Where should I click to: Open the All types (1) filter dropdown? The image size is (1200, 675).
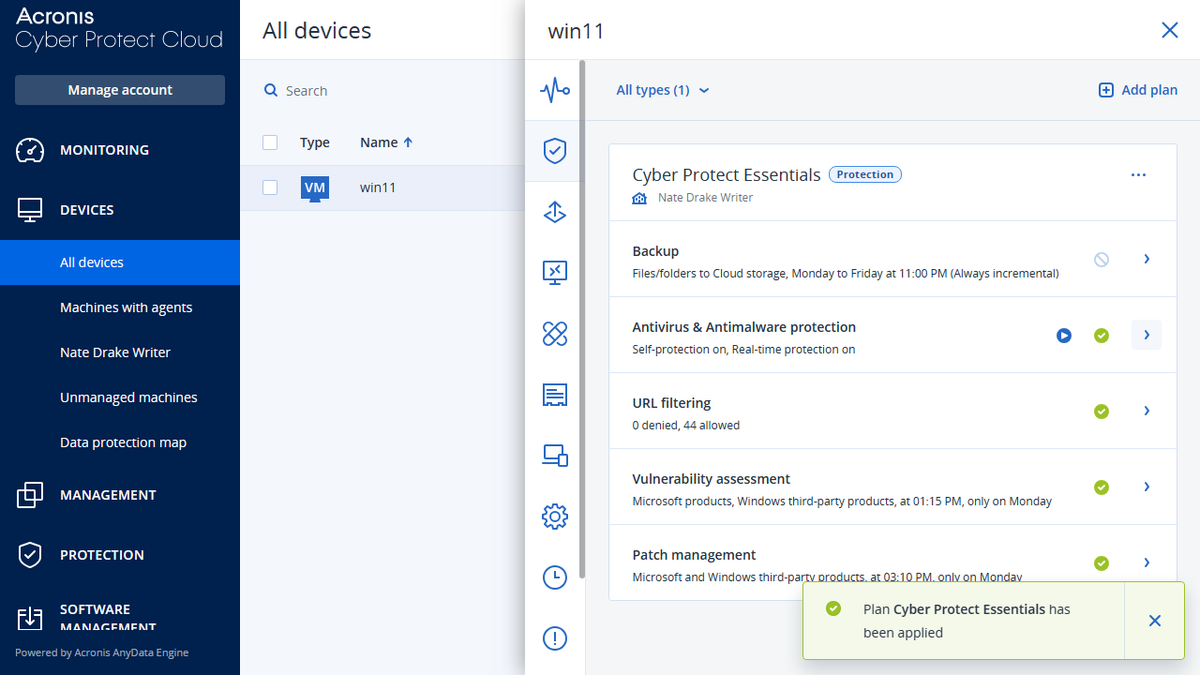tap(663, 89)
